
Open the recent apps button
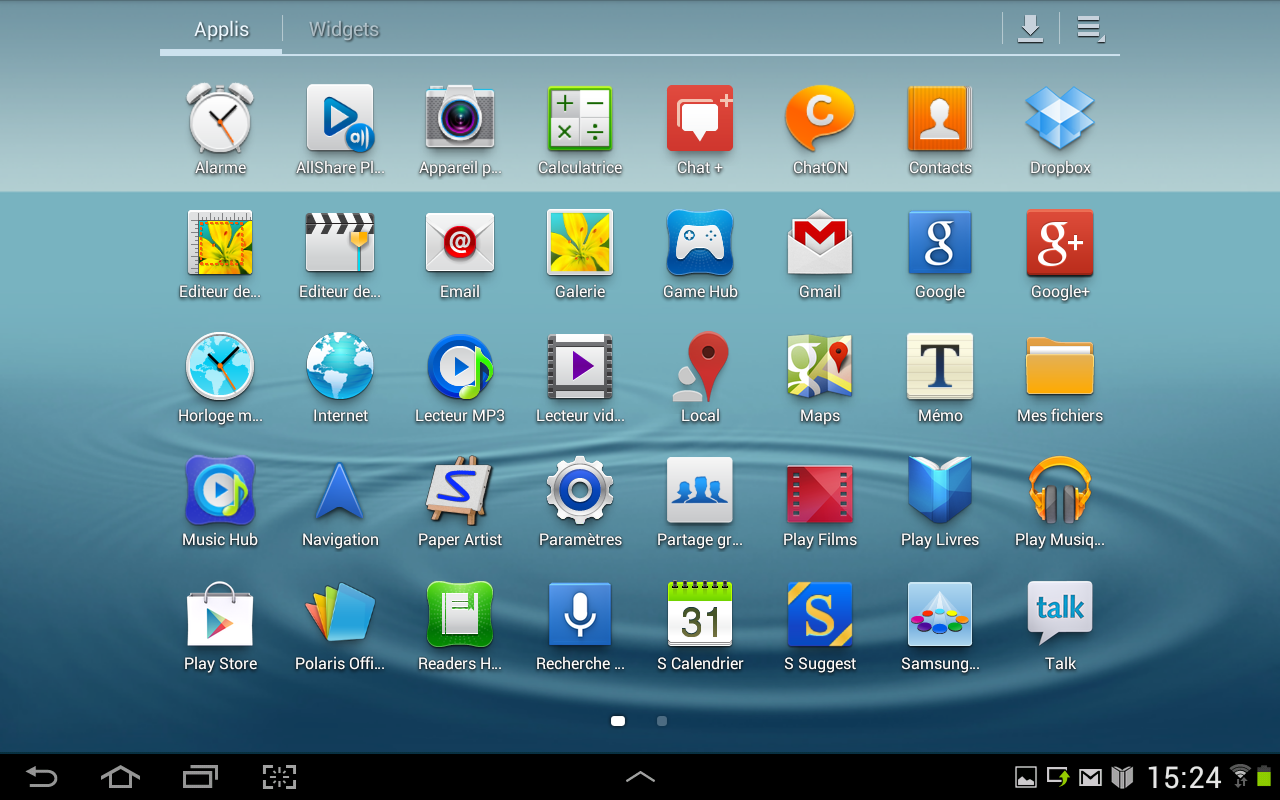pos(200,776)
